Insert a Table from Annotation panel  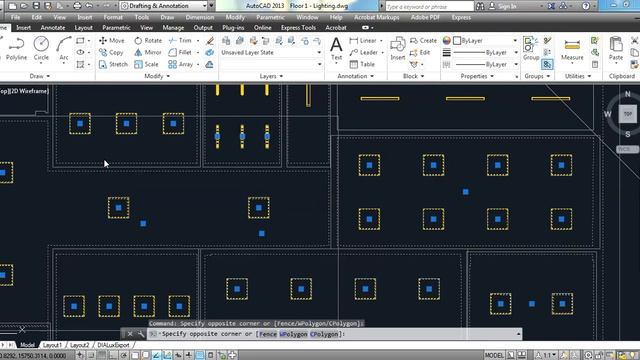[362, 64]
